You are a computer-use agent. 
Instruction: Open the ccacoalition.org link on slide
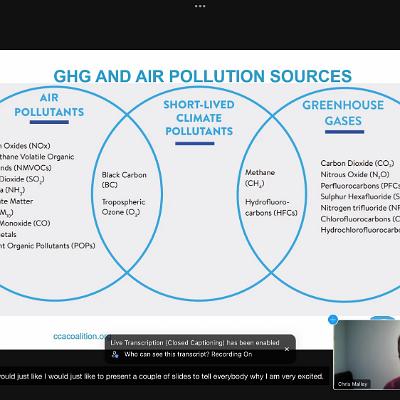[x=81, y=336]
